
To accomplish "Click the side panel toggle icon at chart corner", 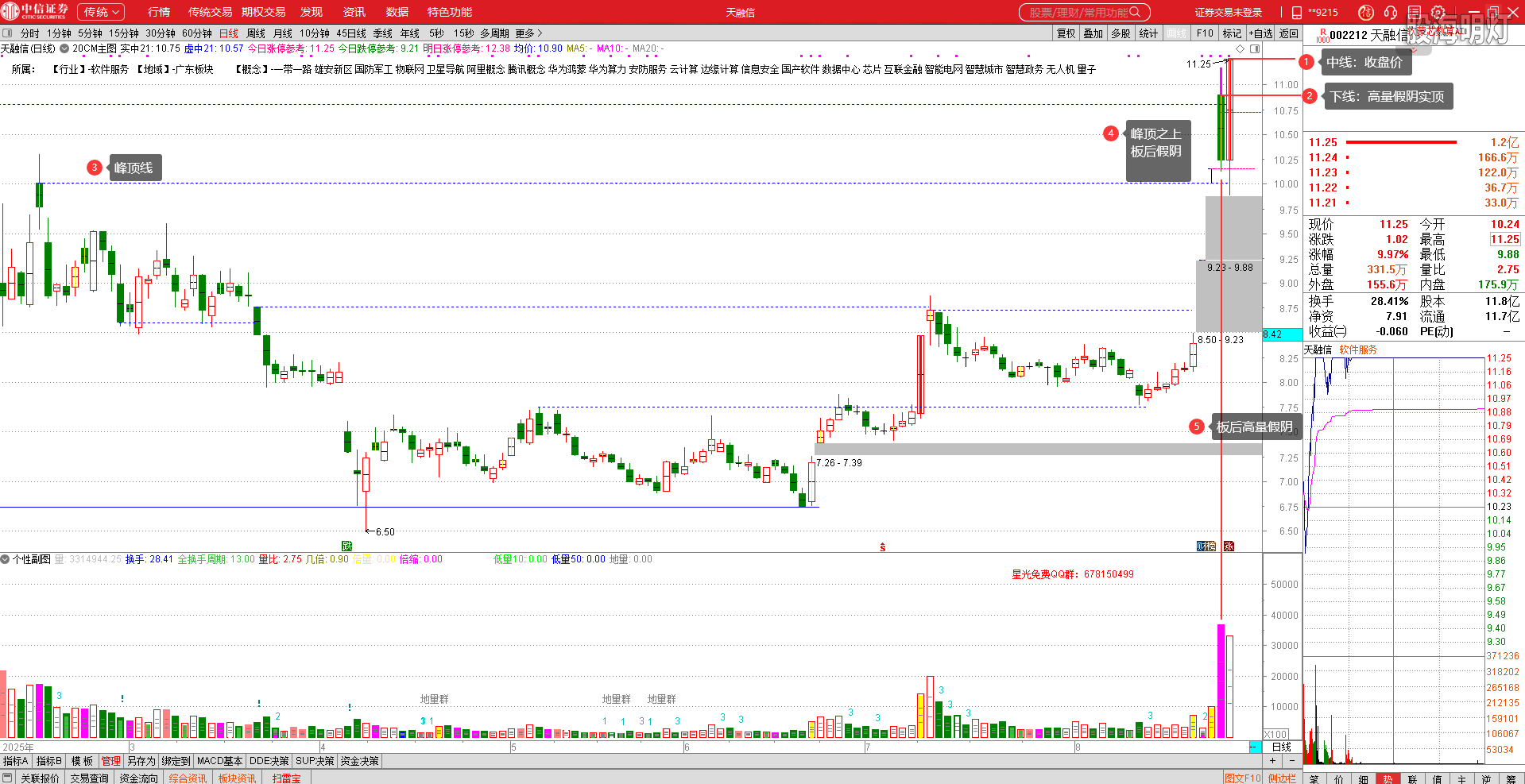I will [1255, 48].
